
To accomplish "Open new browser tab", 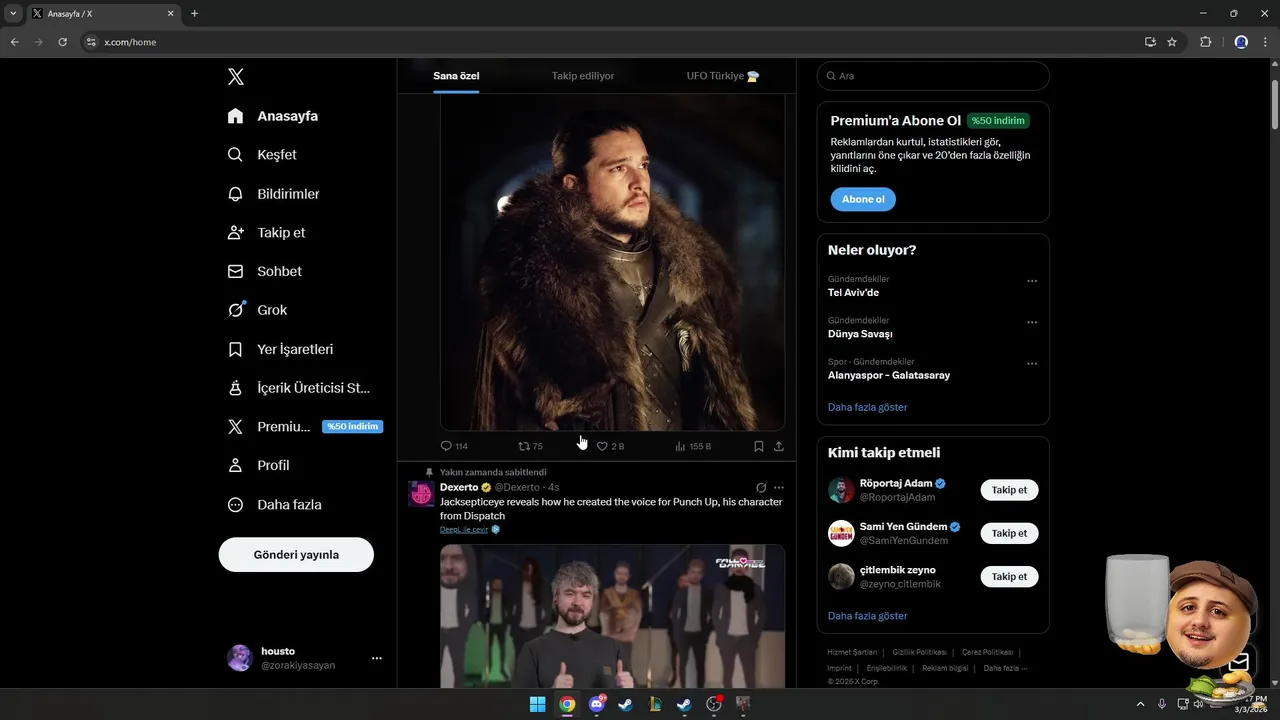I will 194,14.
